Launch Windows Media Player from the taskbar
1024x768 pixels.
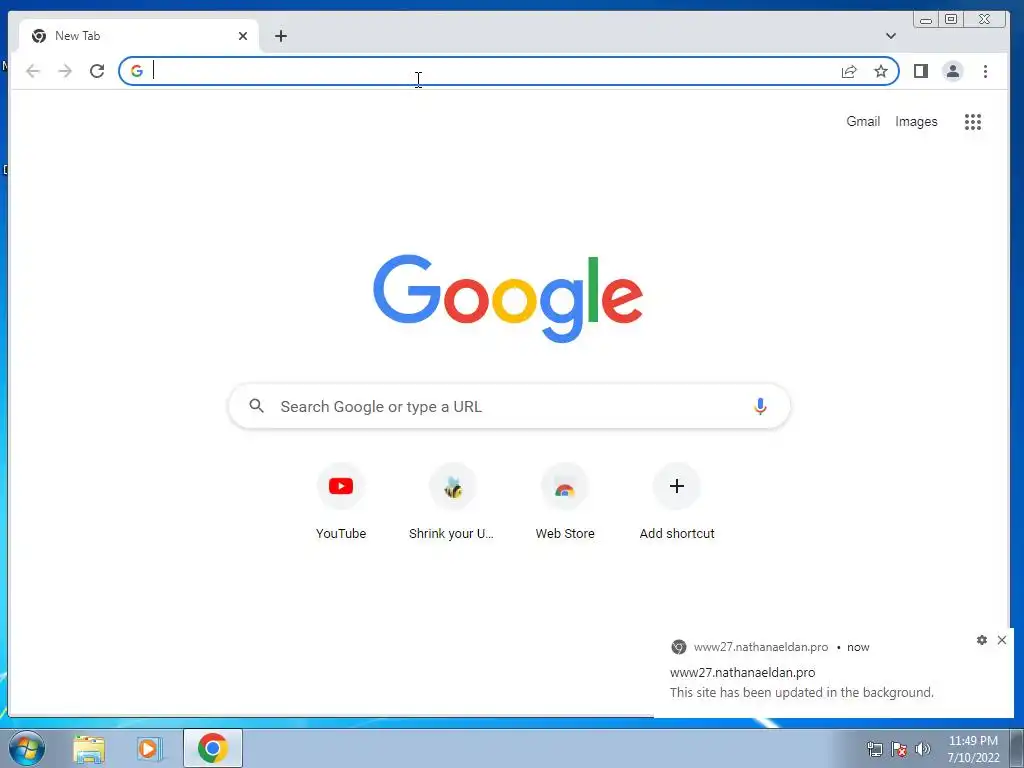[x=150, y=749]
